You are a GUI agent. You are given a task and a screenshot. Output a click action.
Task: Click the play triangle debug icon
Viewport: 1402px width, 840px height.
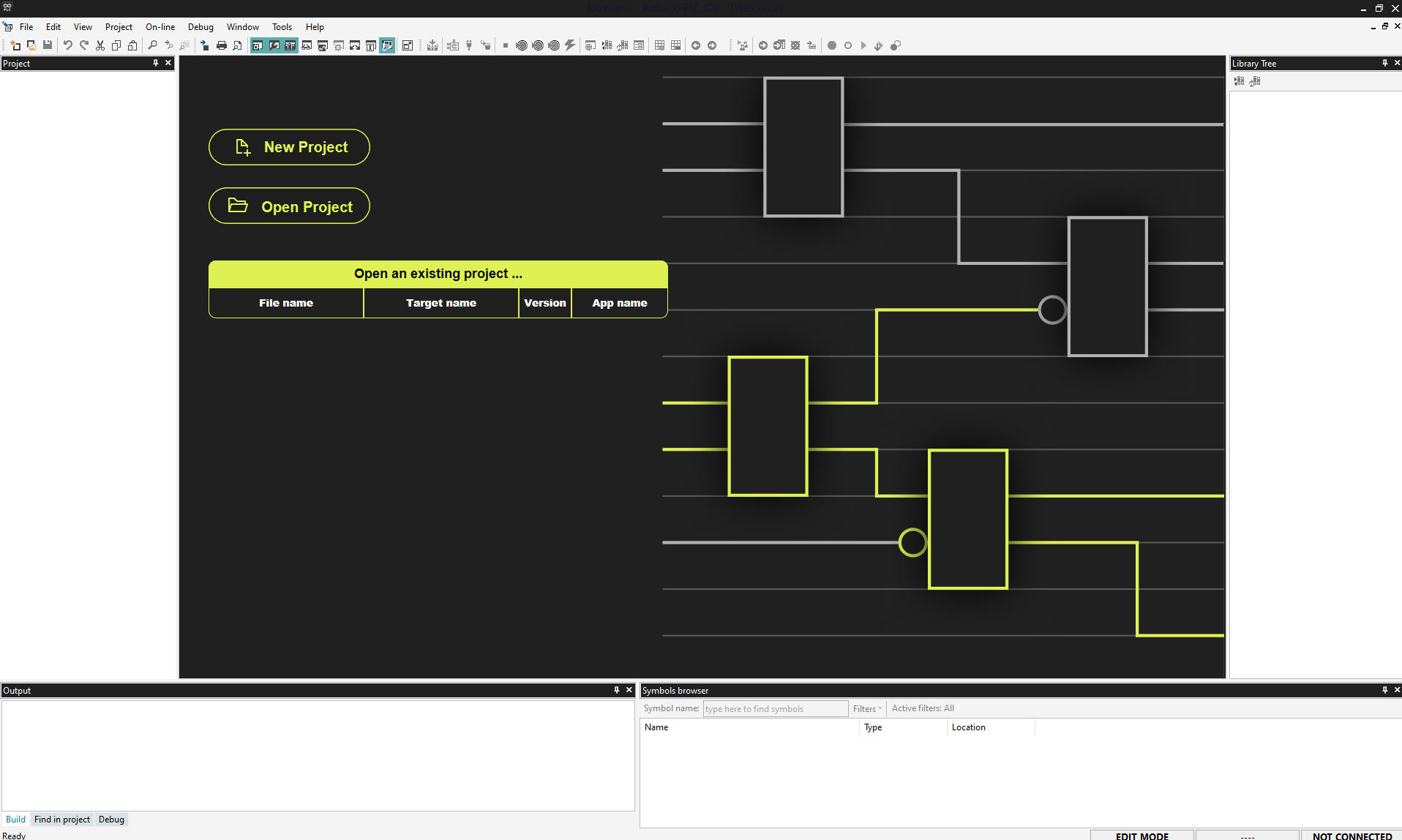(864, 45)
